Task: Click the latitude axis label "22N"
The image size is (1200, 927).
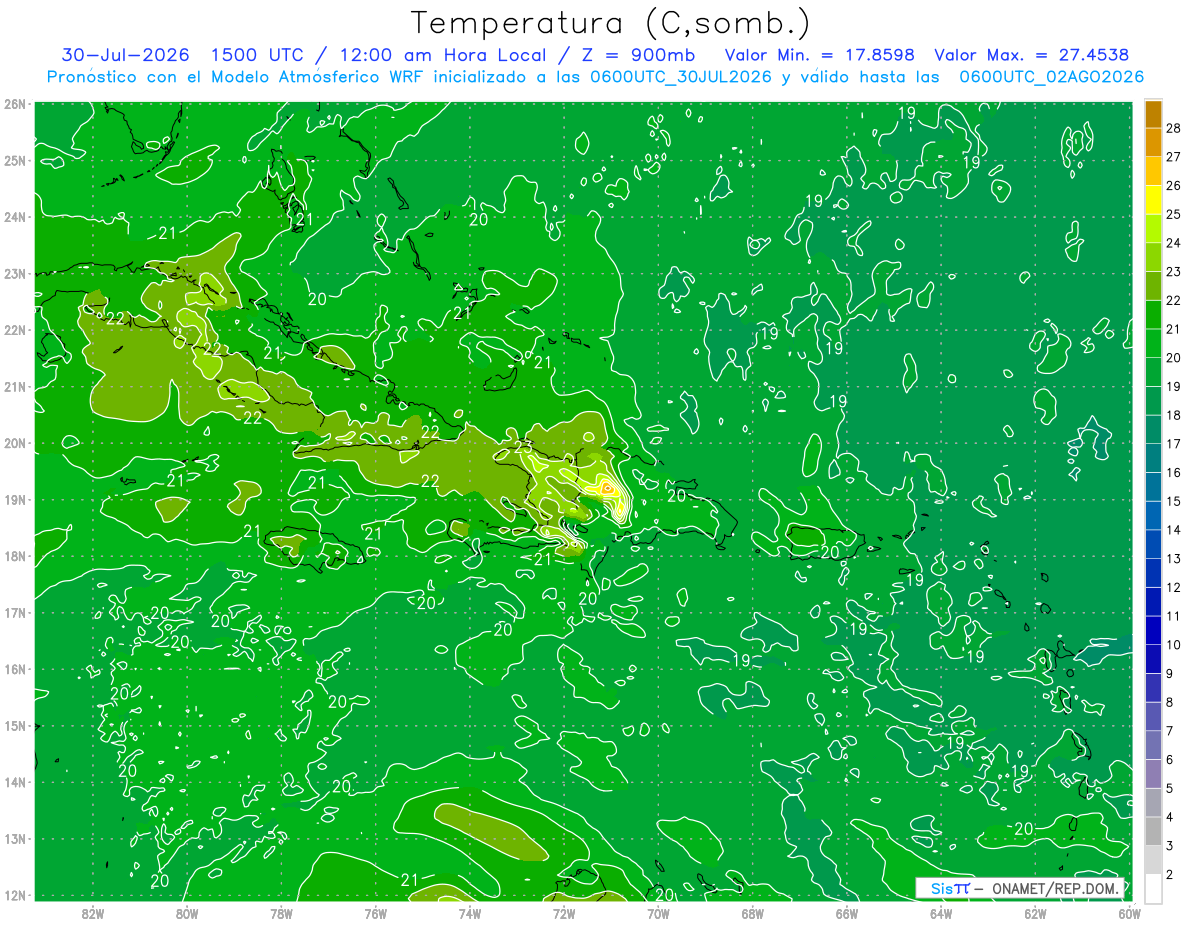Action: (15, 330)
